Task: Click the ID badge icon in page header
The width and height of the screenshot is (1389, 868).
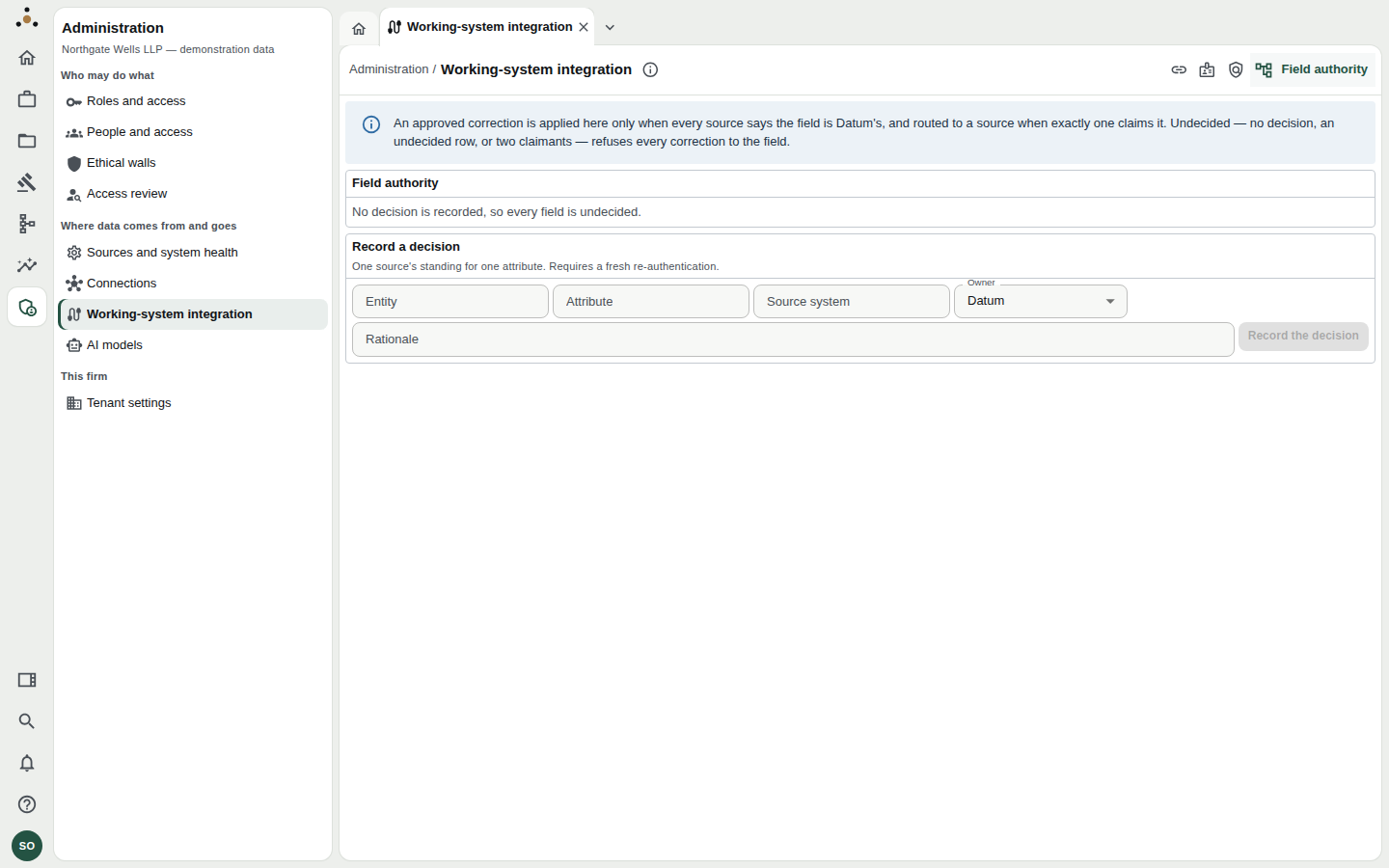Action: pos(1207,69)
